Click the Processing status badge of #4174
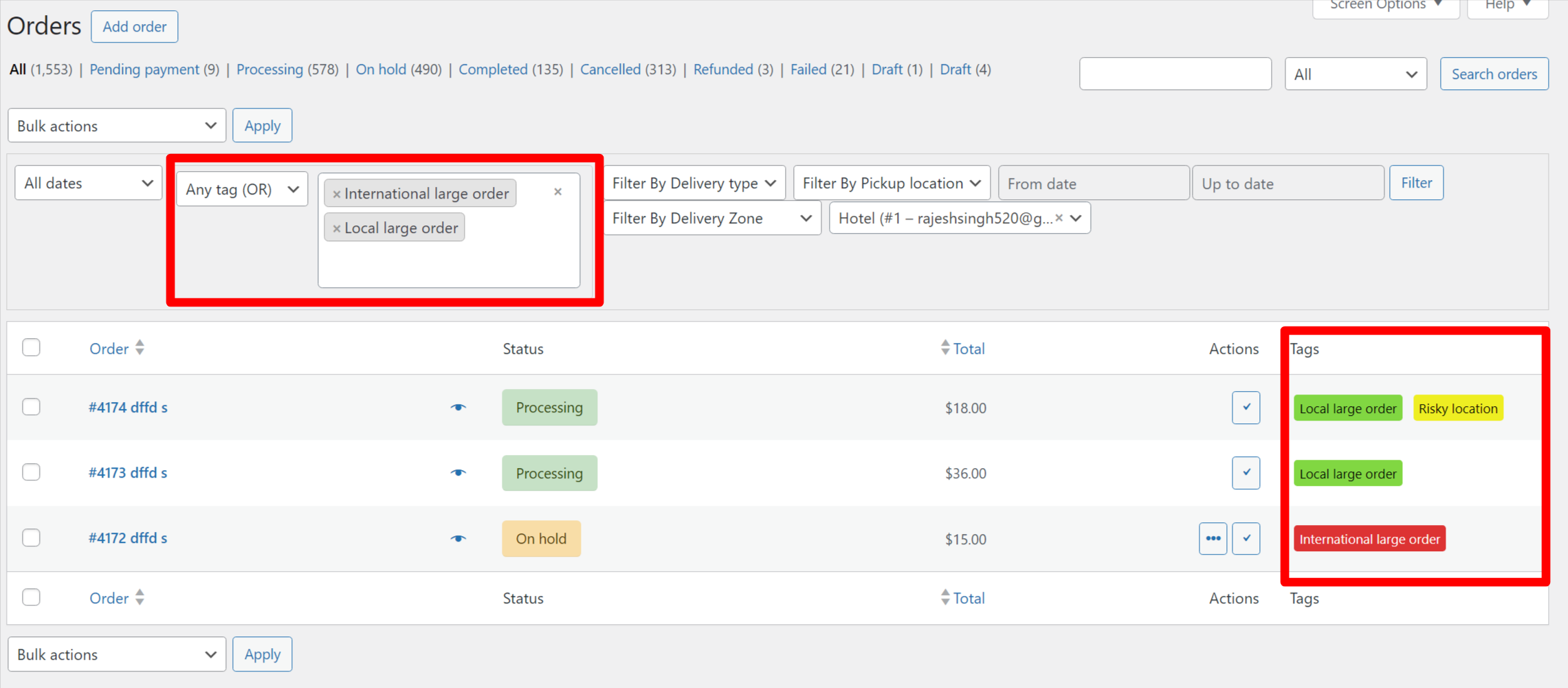 [549, 408]
